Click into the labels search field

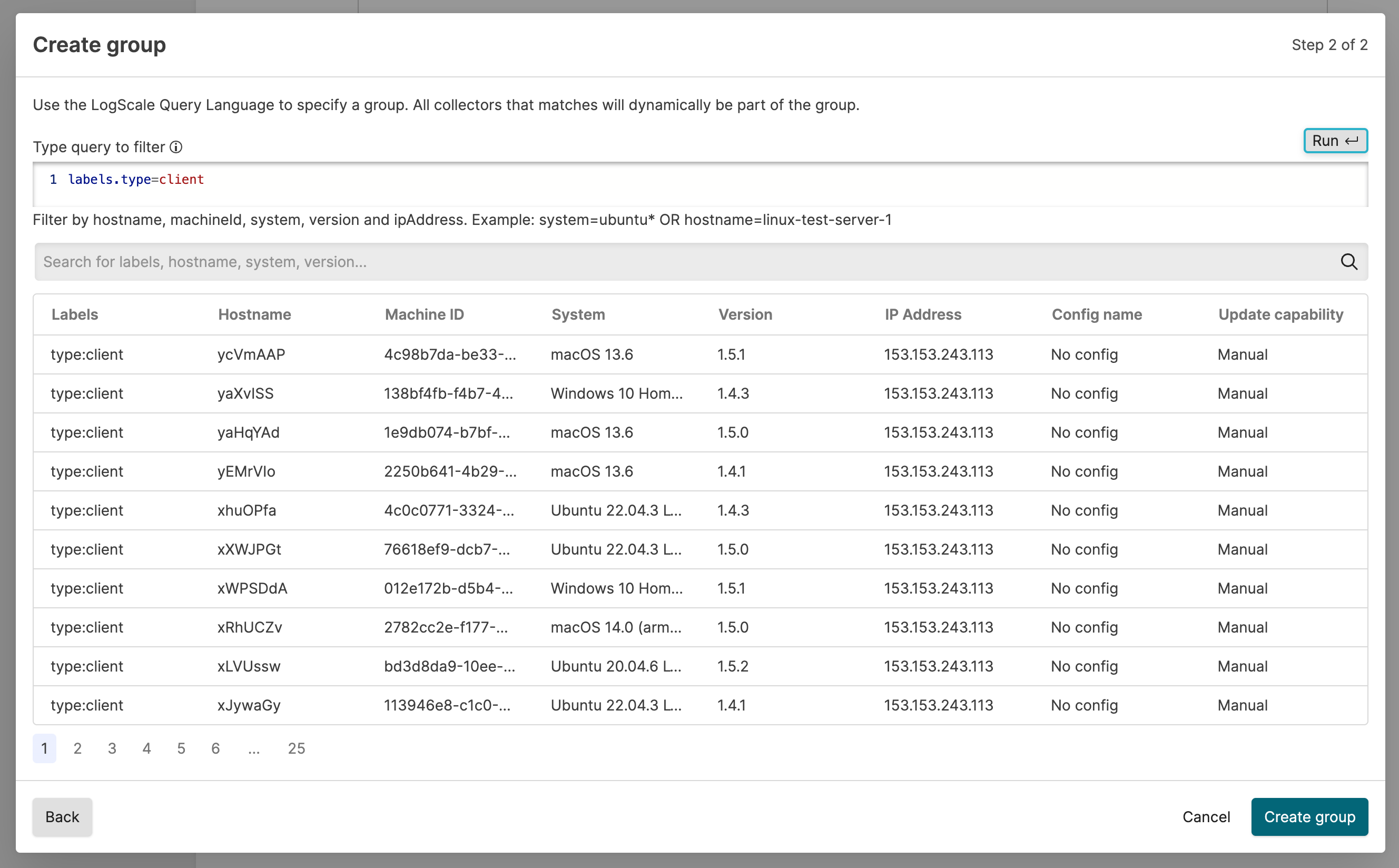tap(683, 262)
